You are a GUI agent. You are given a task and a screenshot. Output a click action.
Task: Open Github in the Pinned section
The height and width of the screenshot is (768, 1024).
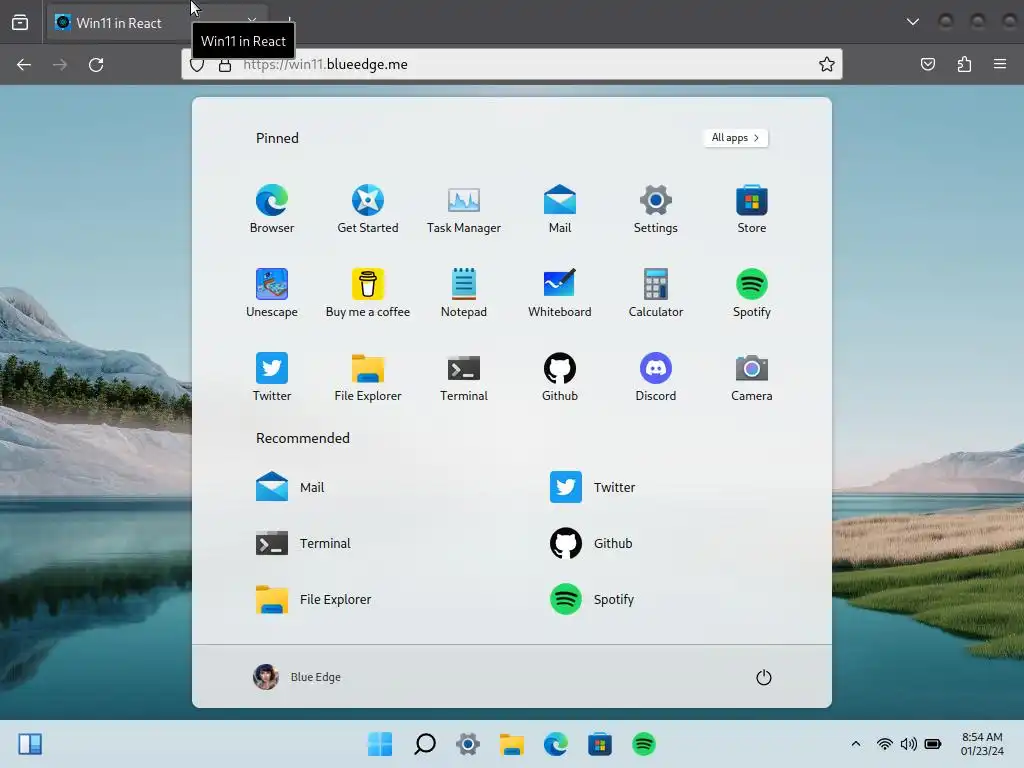[560, 377]
